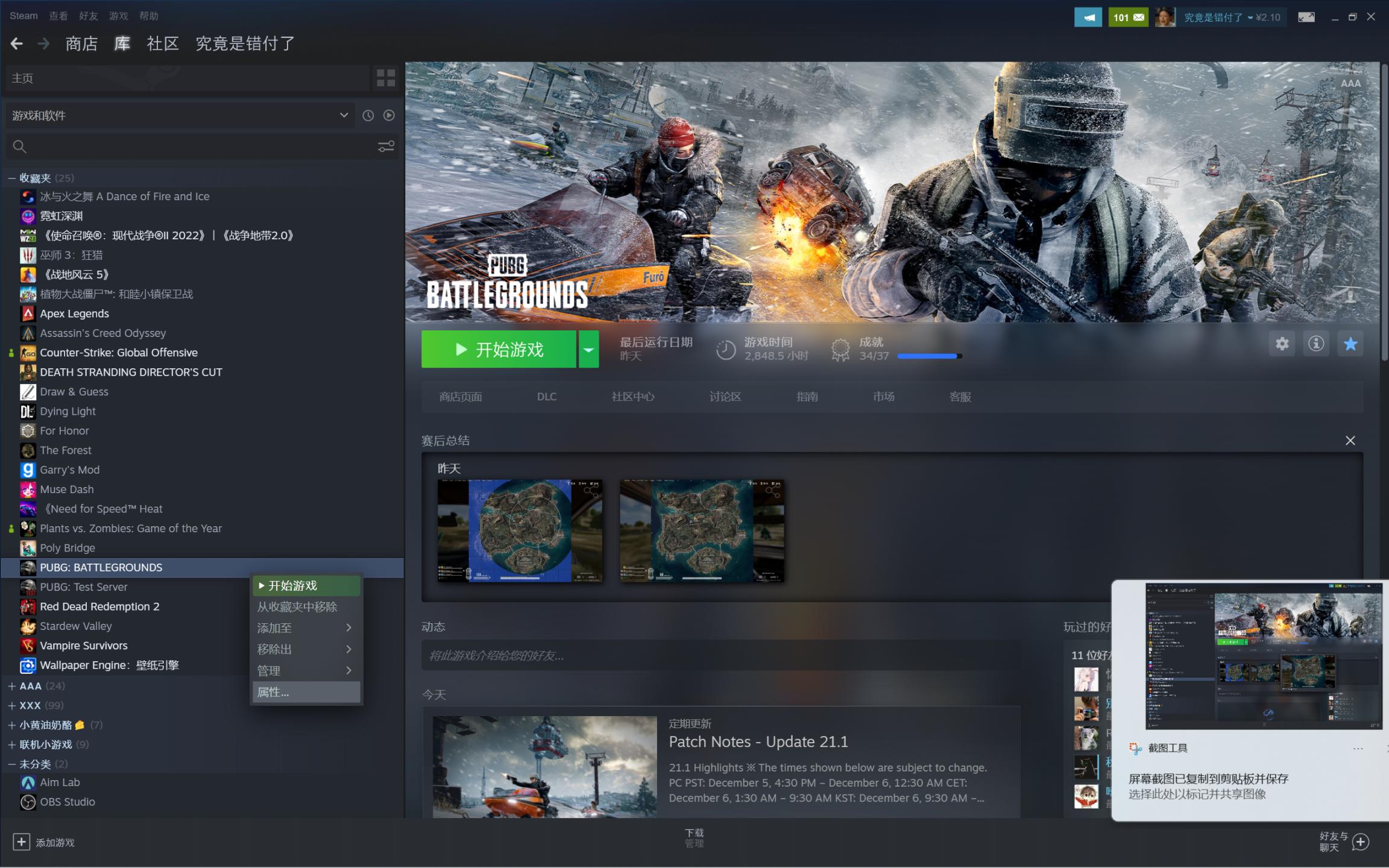Choose 从收藏夹中移除 in context menu
This screenshot has width=1389, height=868.
click(x=306, y=607)
